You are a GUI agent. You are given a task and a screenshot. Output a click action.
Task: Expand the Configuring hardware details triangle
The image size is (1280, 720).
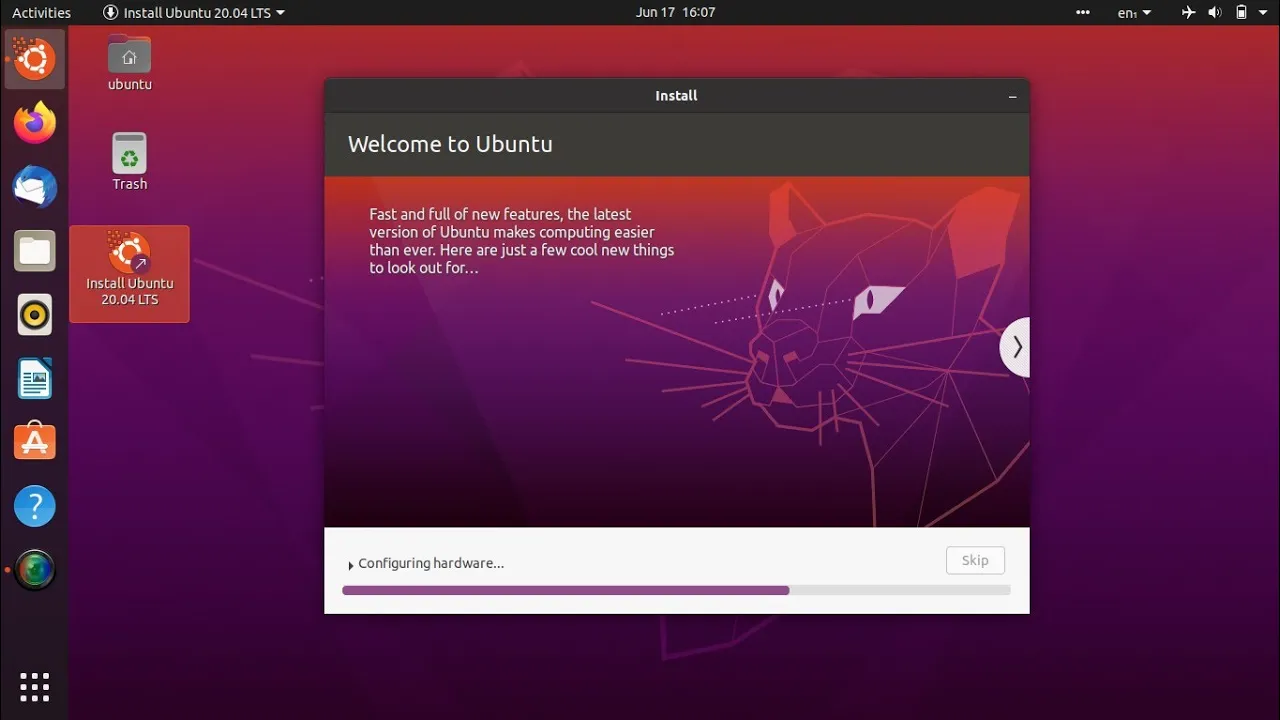tap(351, 565)
